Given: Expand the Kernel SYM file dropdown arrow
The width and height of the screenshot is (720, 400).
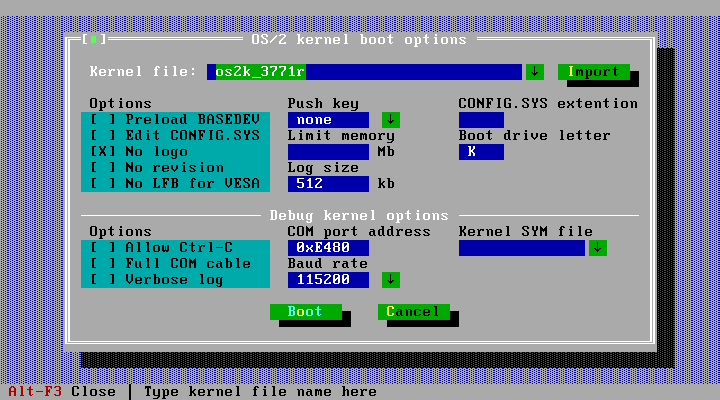Looking at the screenshot, I should click(598, 248).
